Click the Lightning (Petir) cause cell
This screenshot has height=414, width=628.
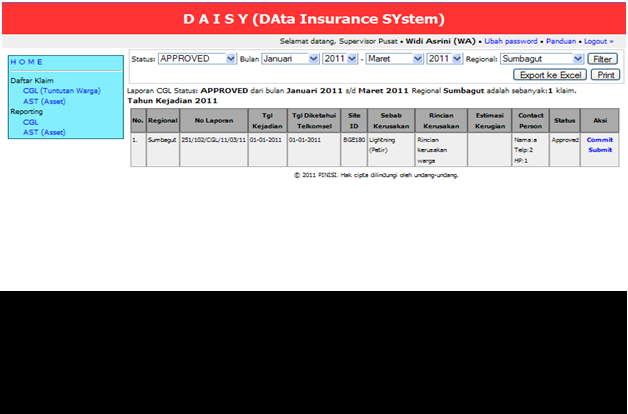click(x=391, y=150)
